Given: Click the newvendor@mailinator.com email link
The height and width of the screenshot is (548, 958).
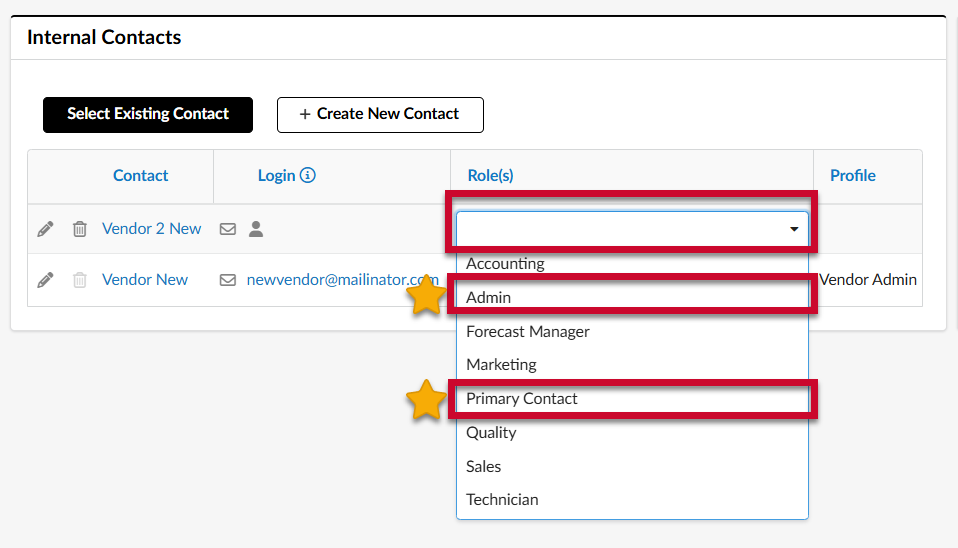Looking at the screenshot, I should [343, 280].
